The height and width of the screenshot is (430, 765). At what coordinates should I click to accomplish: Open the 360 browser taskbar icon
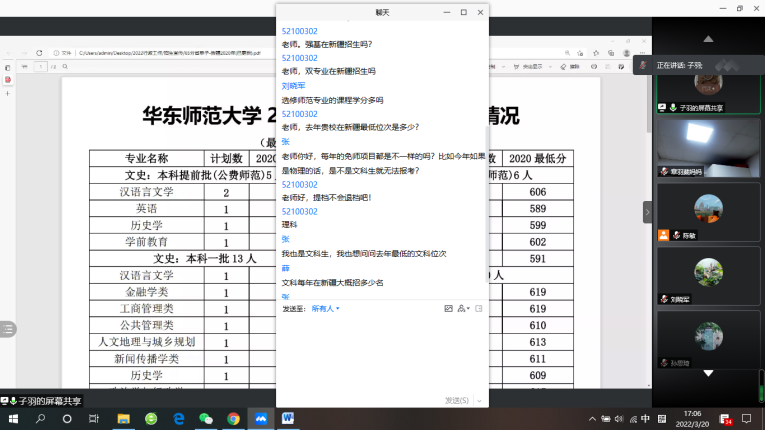point(151,419)
